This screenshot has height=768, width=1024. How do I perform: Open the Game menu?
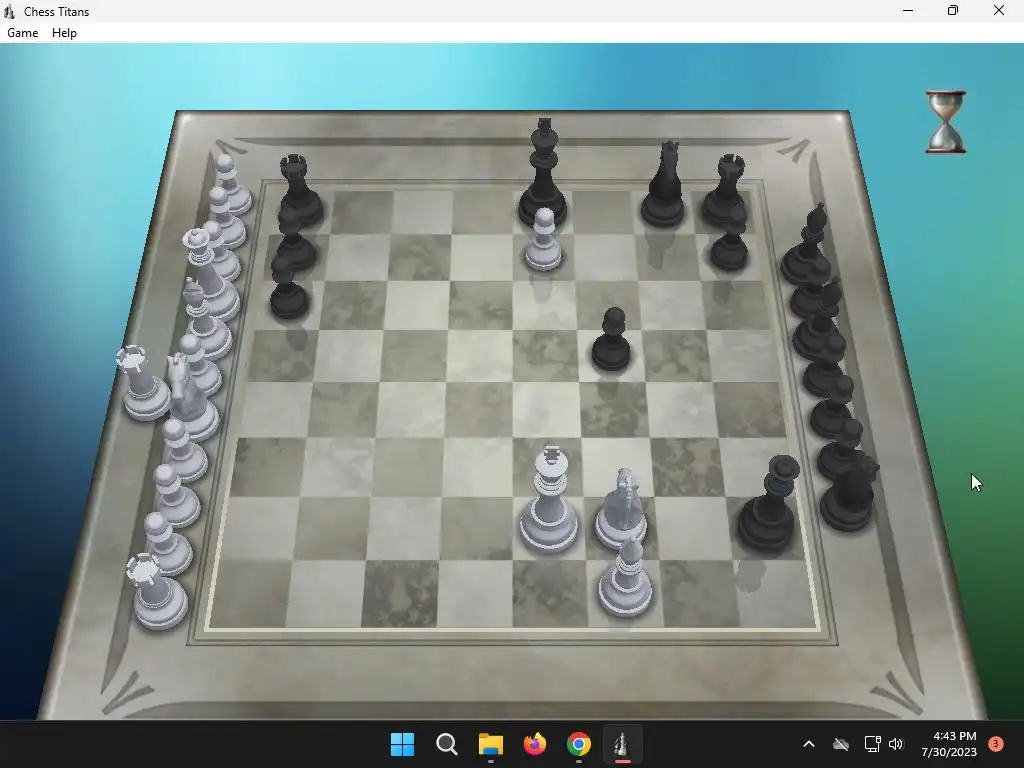coord(22,33)
